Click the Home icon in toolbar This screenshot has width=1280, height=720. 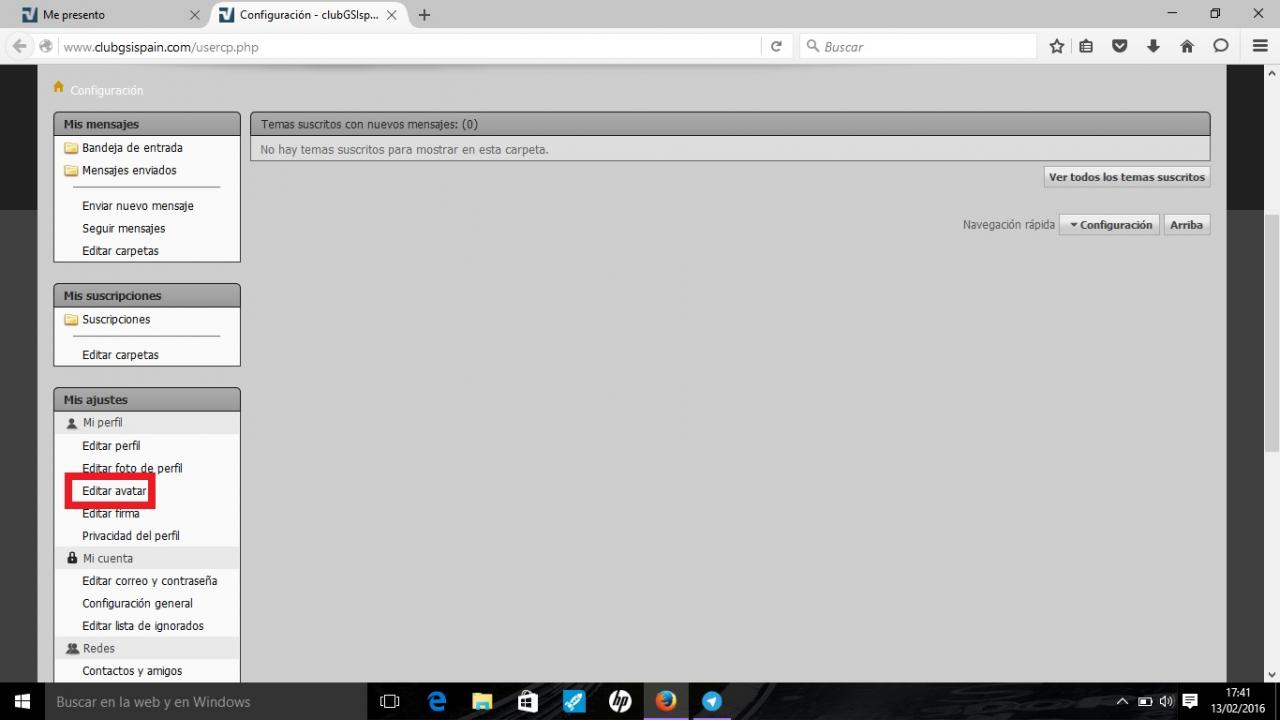[1187, 46]
